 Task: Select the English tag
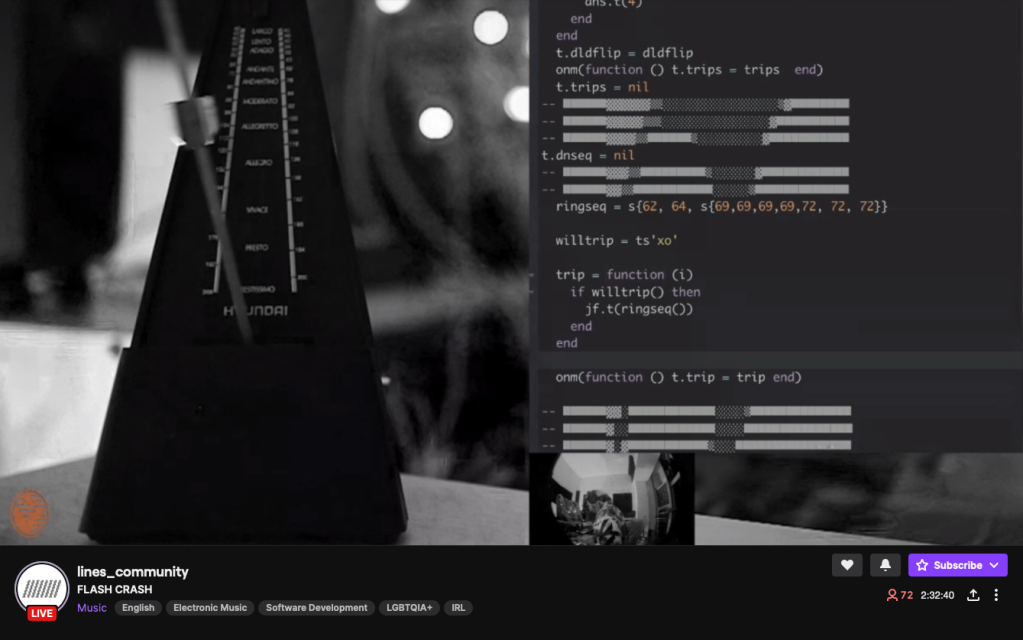[x=138, y=608]
